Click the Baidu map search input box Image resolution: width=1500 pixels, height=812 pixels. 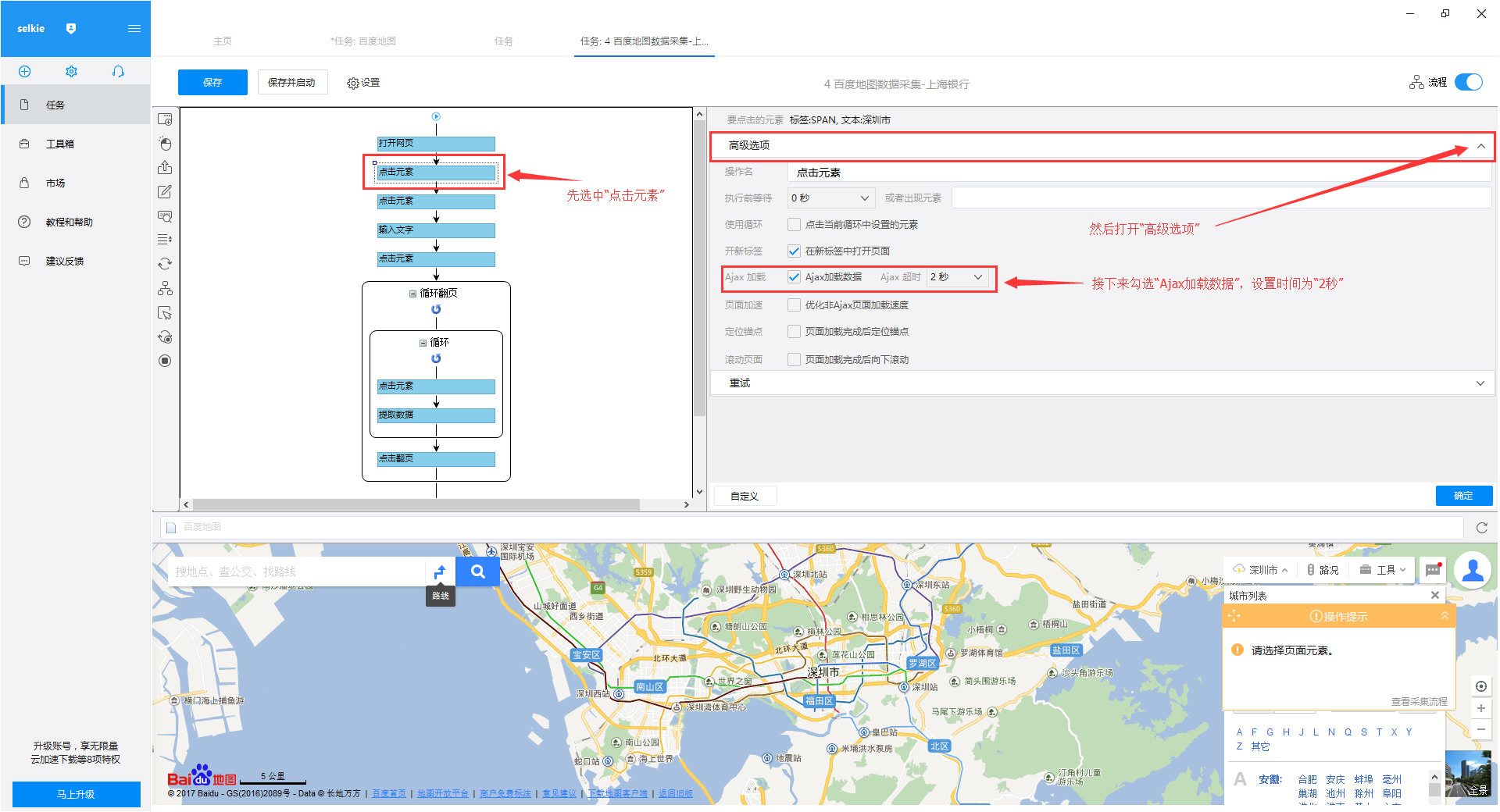click(297, 572)
